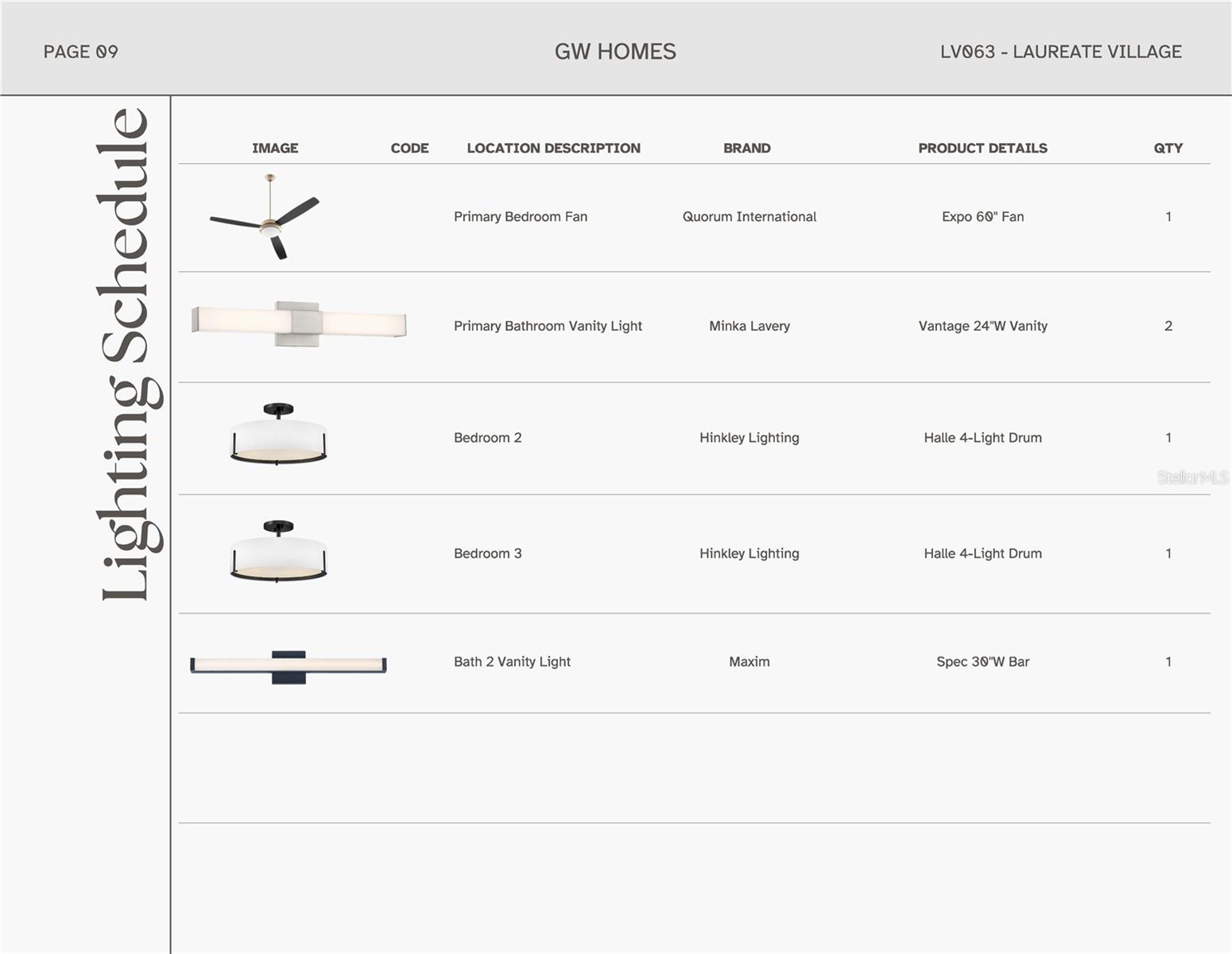Click the BRAND column header
This screenshot has width=1232, height=954.
[x=746, y=148]
